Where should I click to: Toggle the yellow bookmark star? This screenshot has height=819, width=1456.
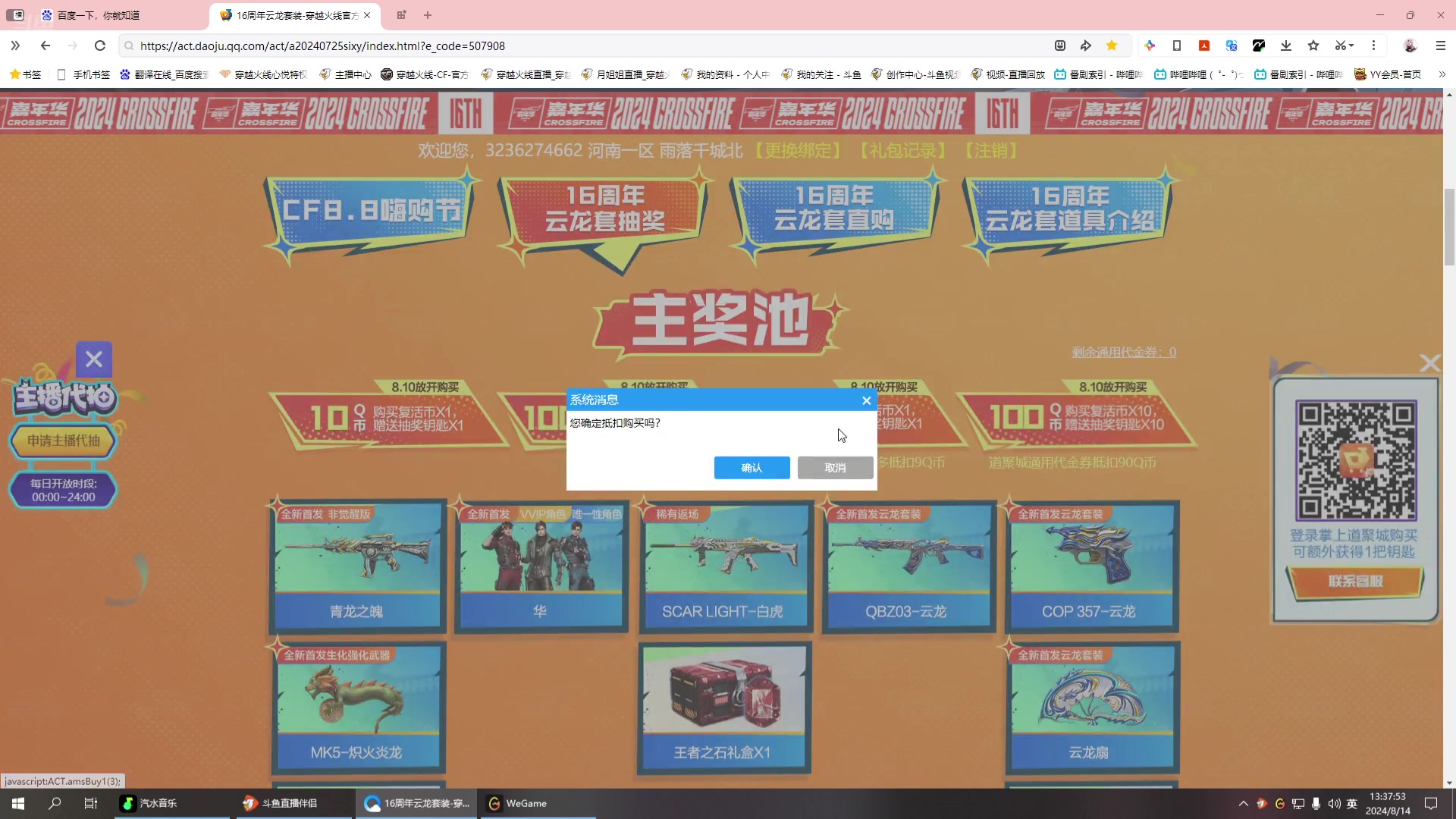click(x=1112, y=45)
